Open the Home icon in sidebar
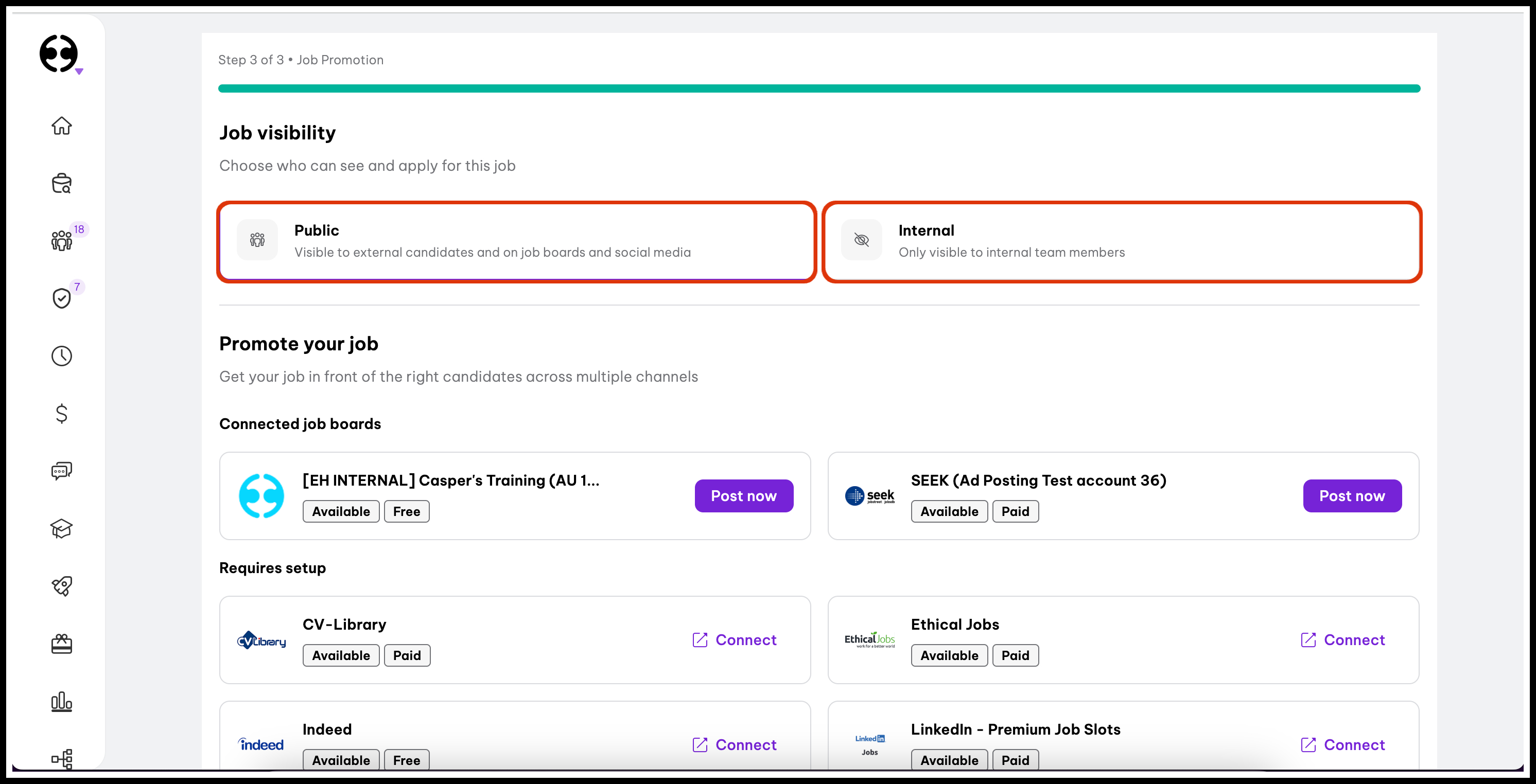1536x784 pixels. pyautogui.click(x=61, y=126)
